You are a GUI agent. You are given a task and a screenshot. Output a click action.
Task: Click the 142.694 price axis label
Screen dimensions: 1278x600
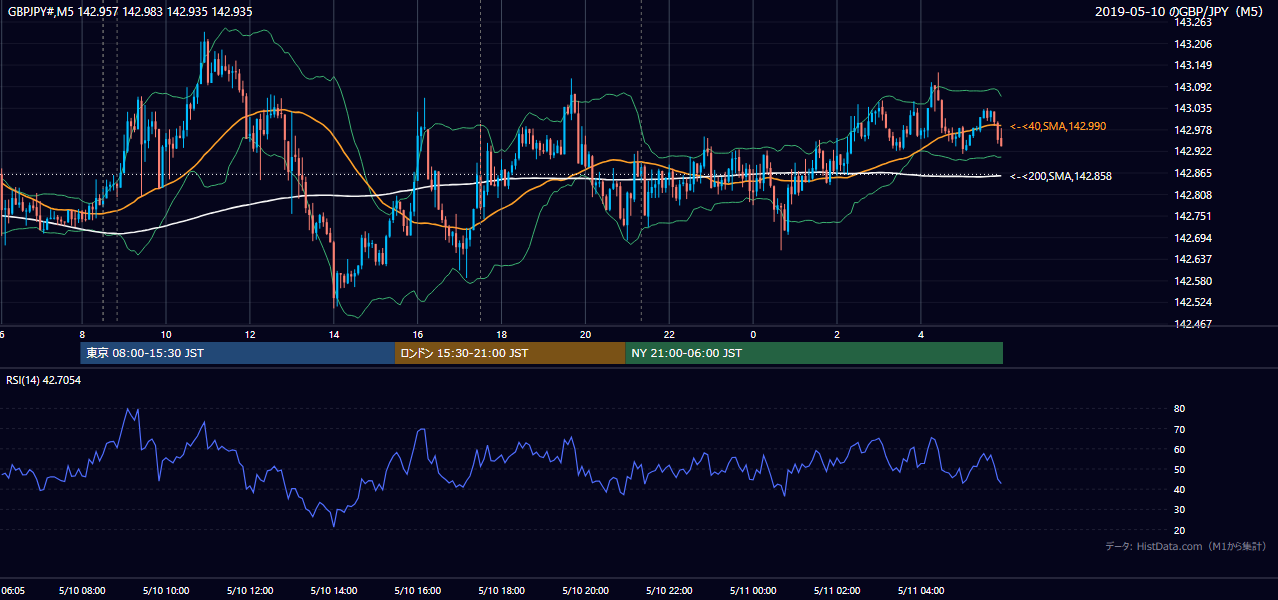coord(1193,238)
